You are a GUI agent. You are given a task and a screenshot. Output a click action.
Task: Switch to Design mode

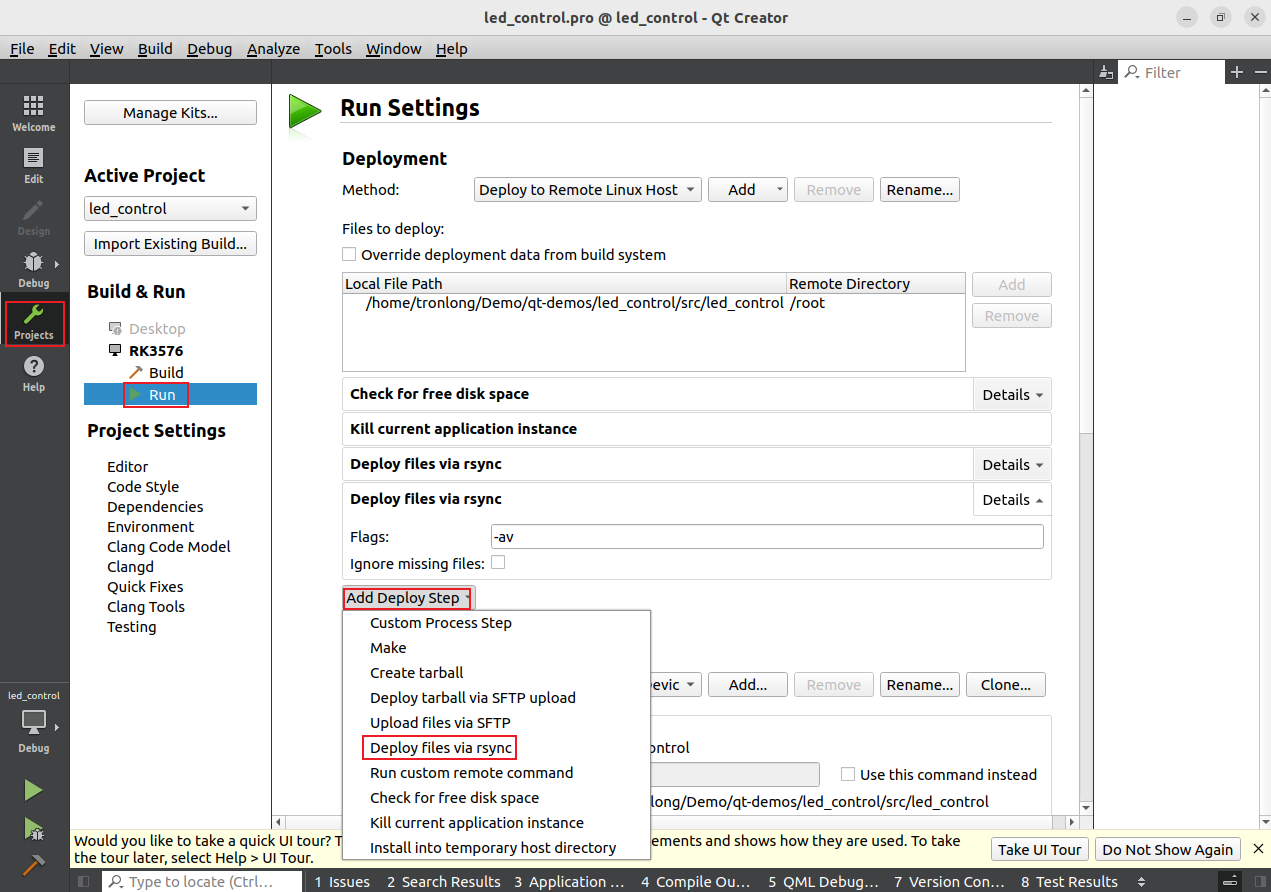pyautogui.click(x=34, y=218)
